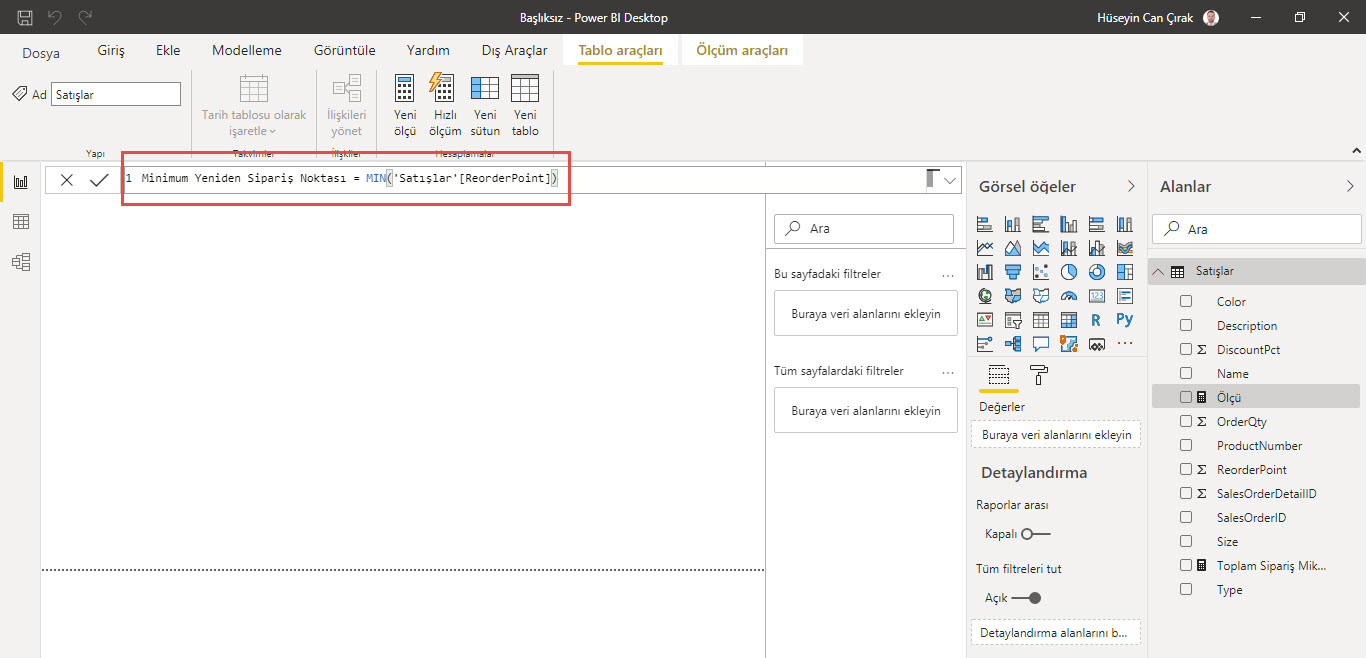
Task: Click the Yeni tablo icon
Action: (525, 89)
